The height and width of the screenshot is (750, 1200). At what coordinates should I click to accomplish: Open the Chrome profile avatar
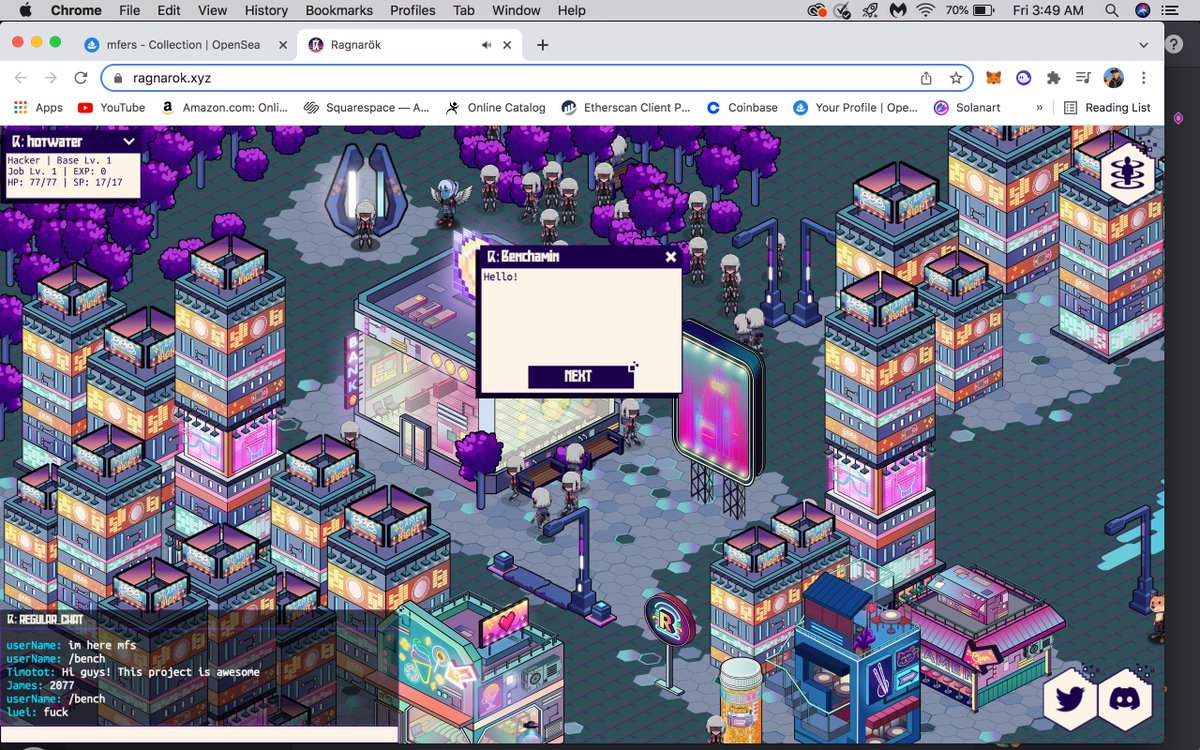(1113, 78)
